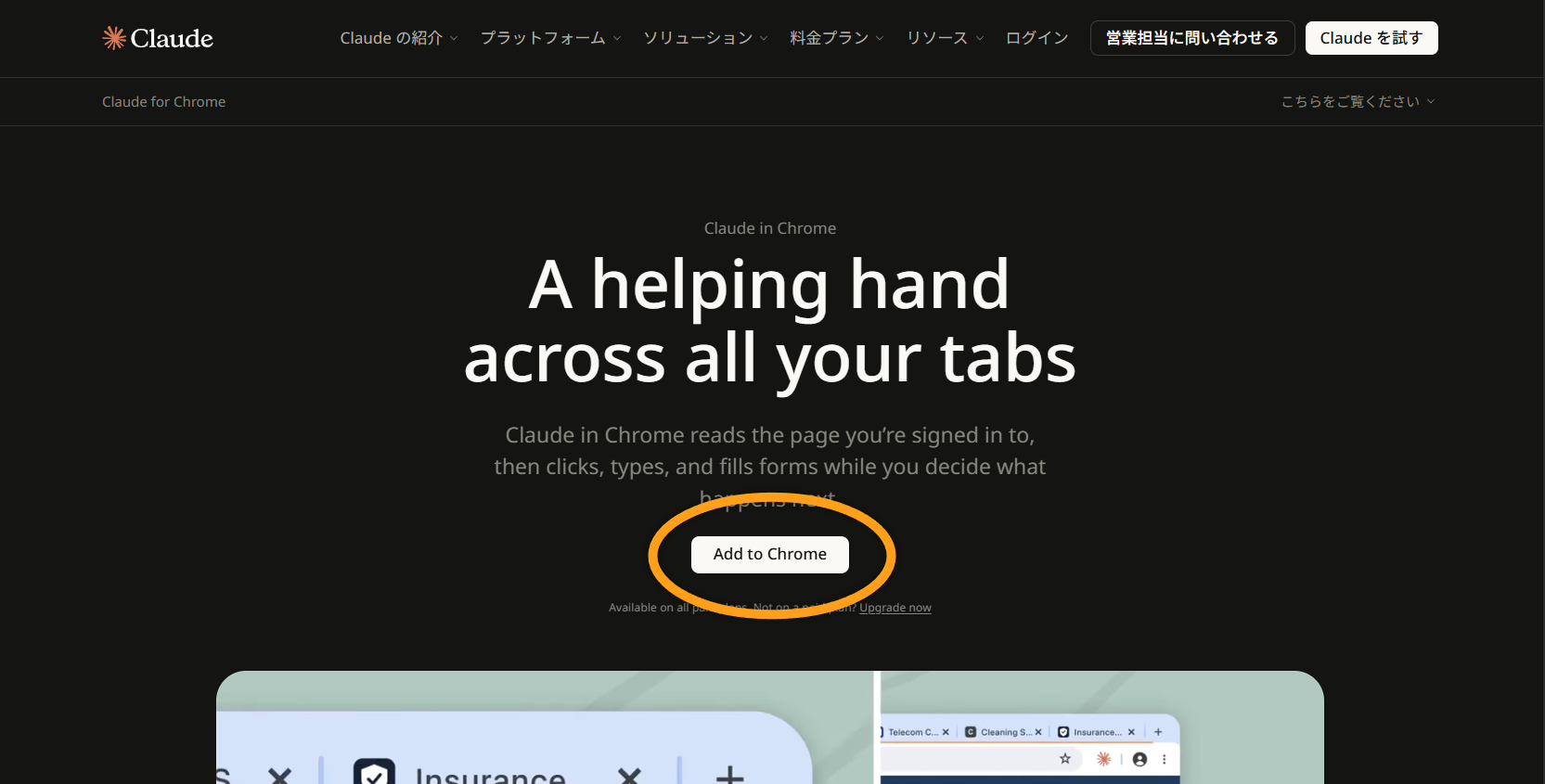Click the "Claude in Chrome" label above the heading
Viewport: 1545px width, 784px height.
tap(770, 228)
